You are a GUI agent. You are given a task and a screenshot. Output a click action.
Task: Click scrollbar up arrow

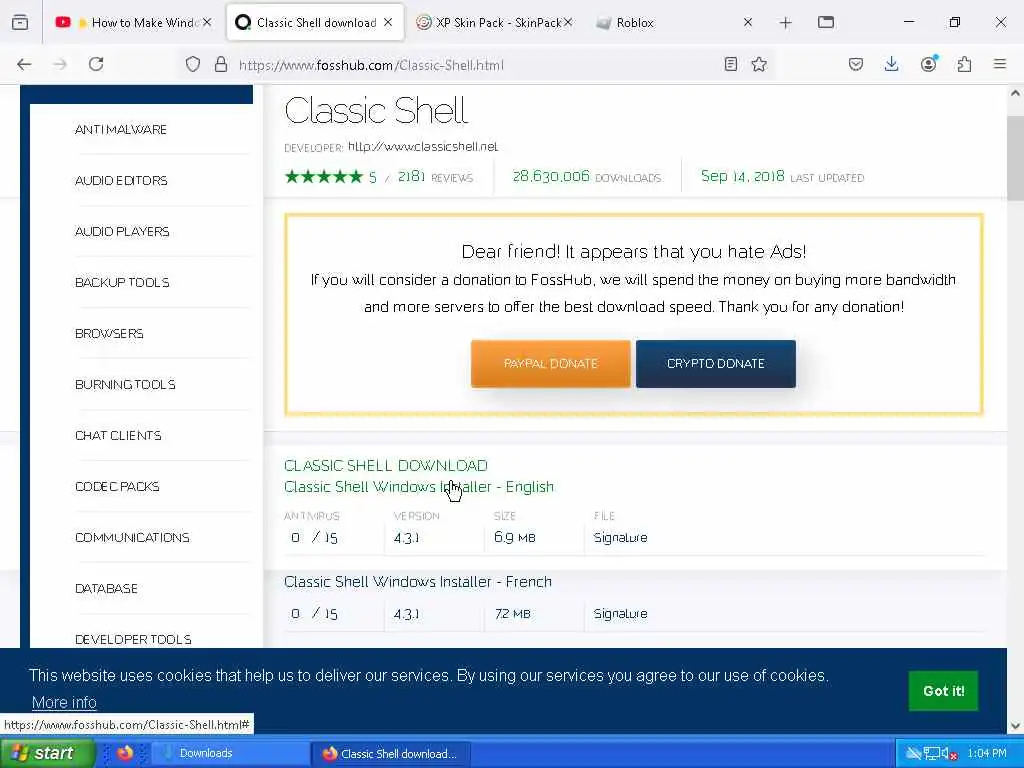(1015, 93)
